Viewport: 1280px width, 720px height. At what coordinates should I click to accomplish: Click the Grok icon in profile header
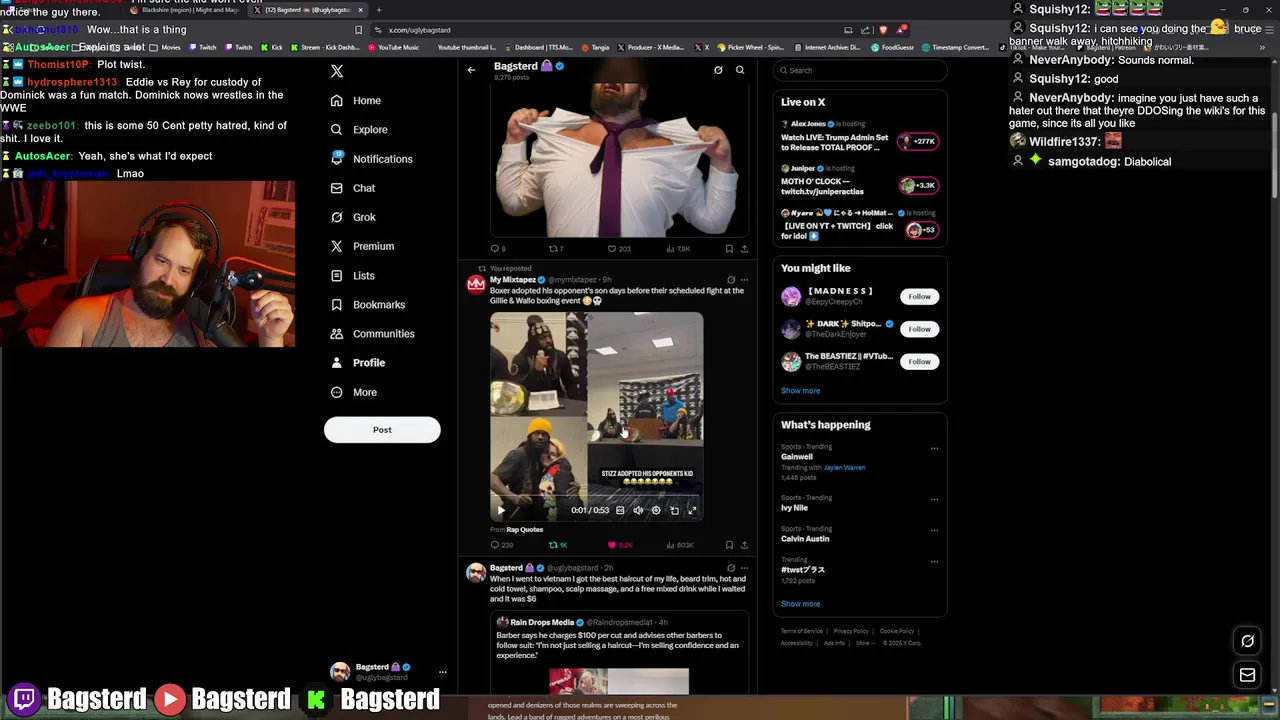coord(718,70)
